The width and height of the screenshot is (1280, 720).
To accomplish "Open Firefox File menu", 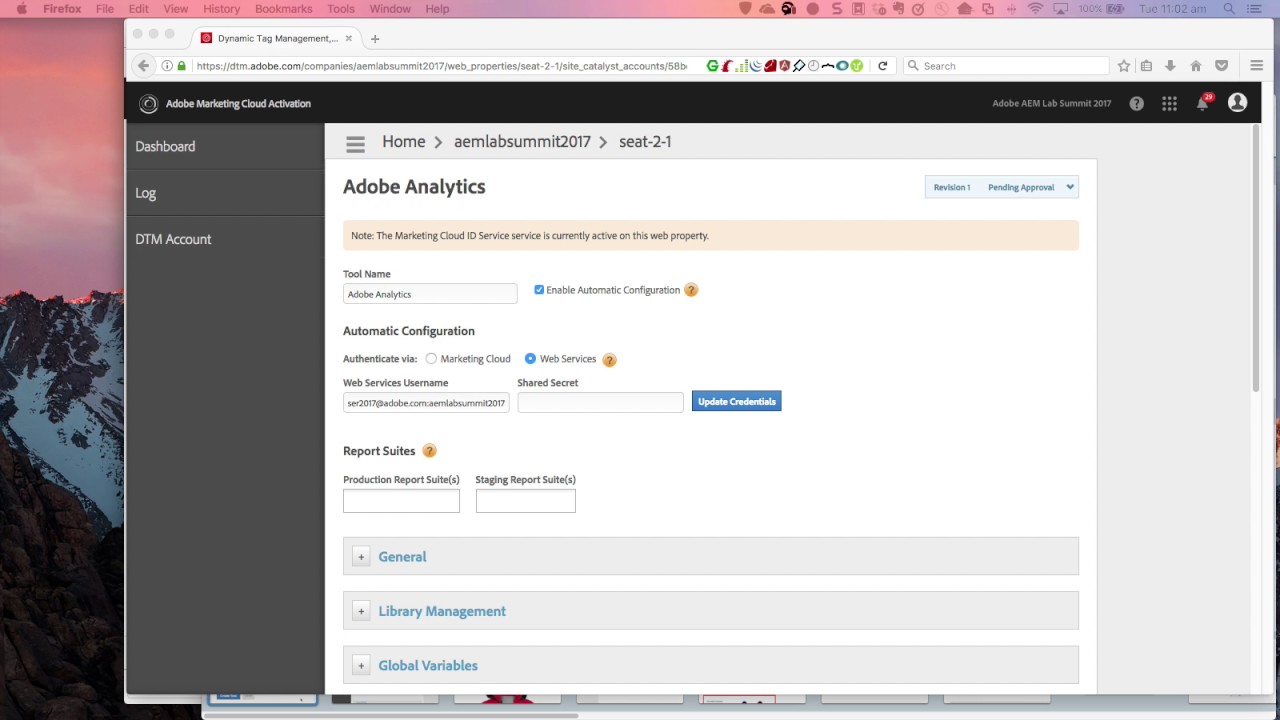I will click(105, 9).
